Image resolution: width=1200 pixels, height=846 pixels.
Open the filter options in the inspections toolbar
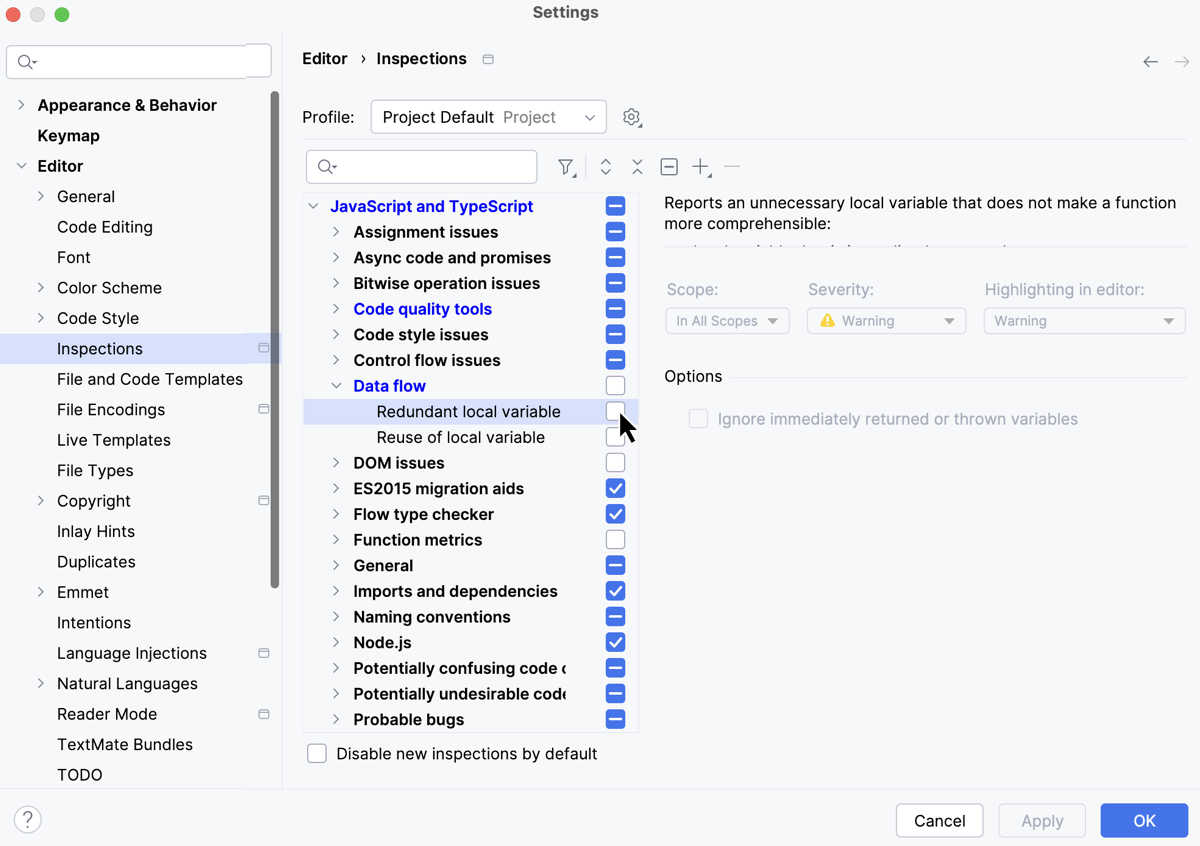point(566,167)
